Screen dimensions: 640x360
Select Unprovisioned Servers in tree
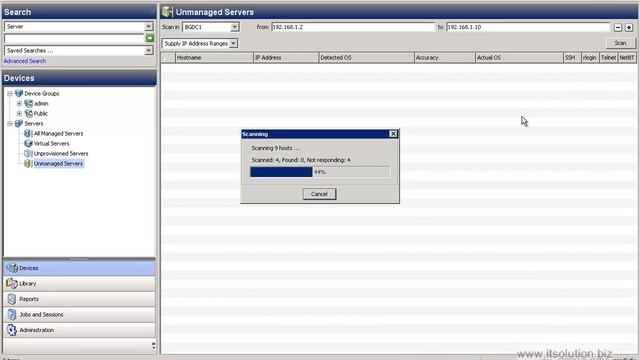61,153
